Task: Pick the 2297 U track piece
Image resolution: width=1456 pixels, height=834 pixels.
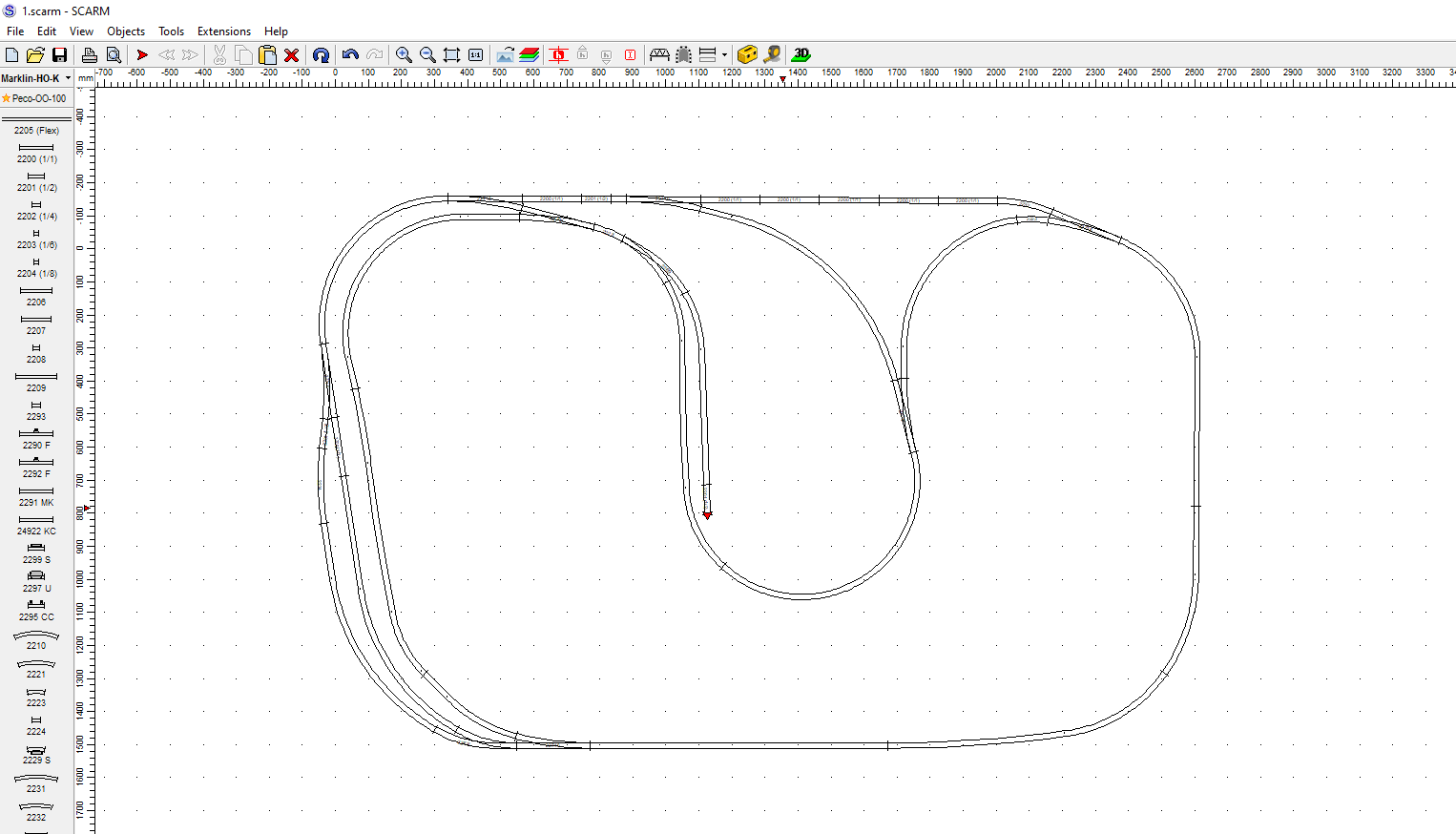Action: coord(36,582)
